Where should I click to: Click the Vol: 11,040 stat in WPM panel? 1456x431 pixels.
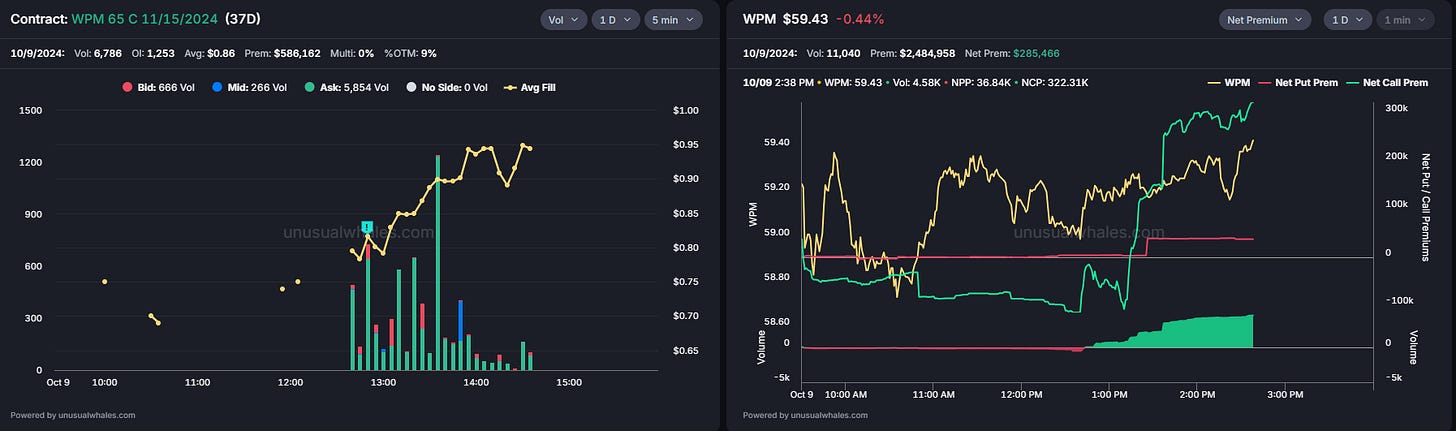(x=833, y=53)
